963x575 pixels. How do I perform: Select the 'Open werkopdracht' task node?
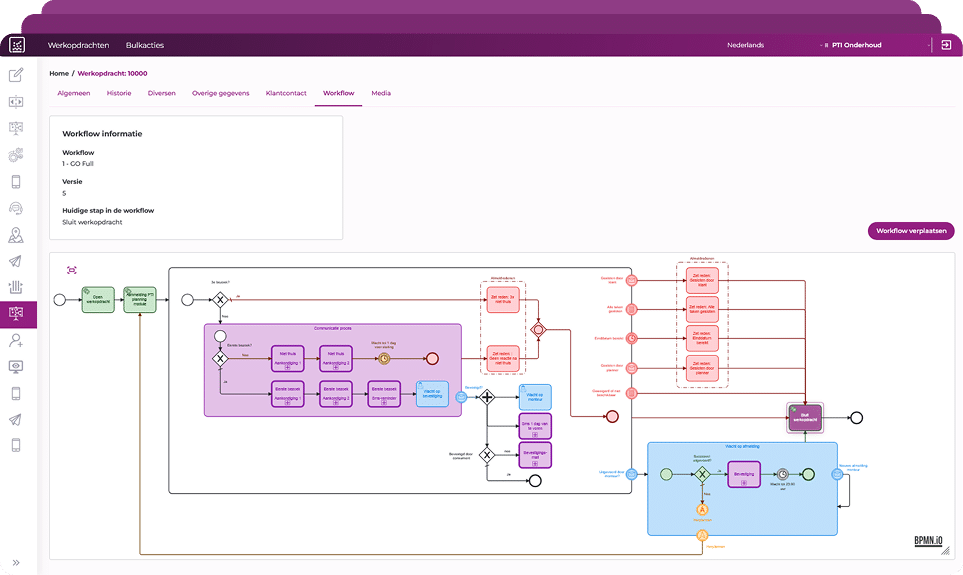98,300
